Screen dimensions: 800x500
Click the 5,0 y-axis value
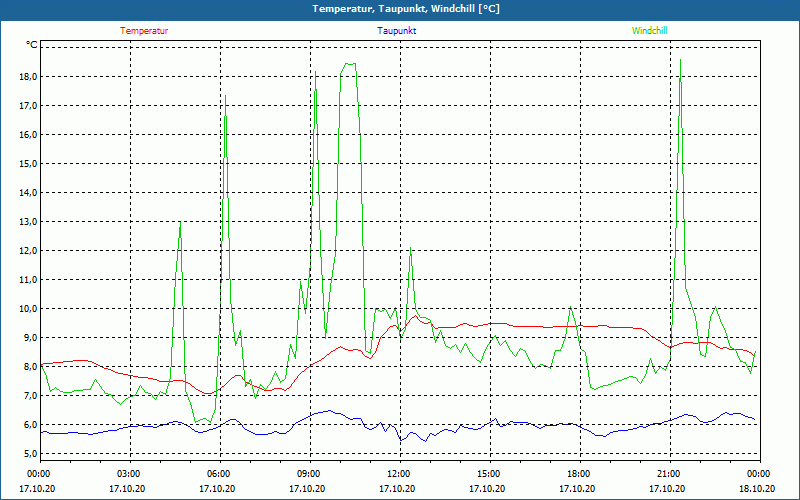pyautogui.click(x=31, y=454)
